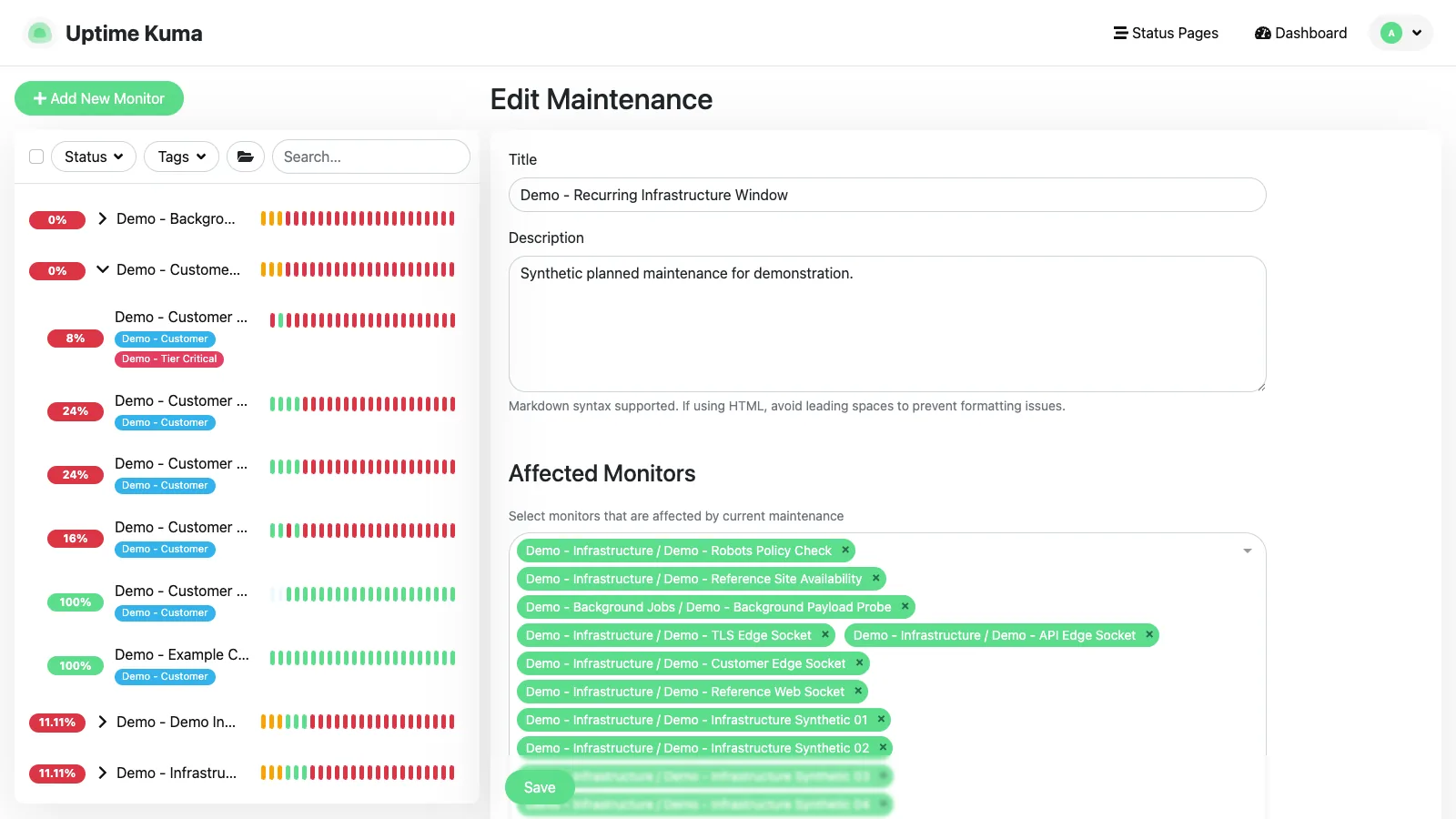Click the Uptime Kuma title link

(134, 34)
